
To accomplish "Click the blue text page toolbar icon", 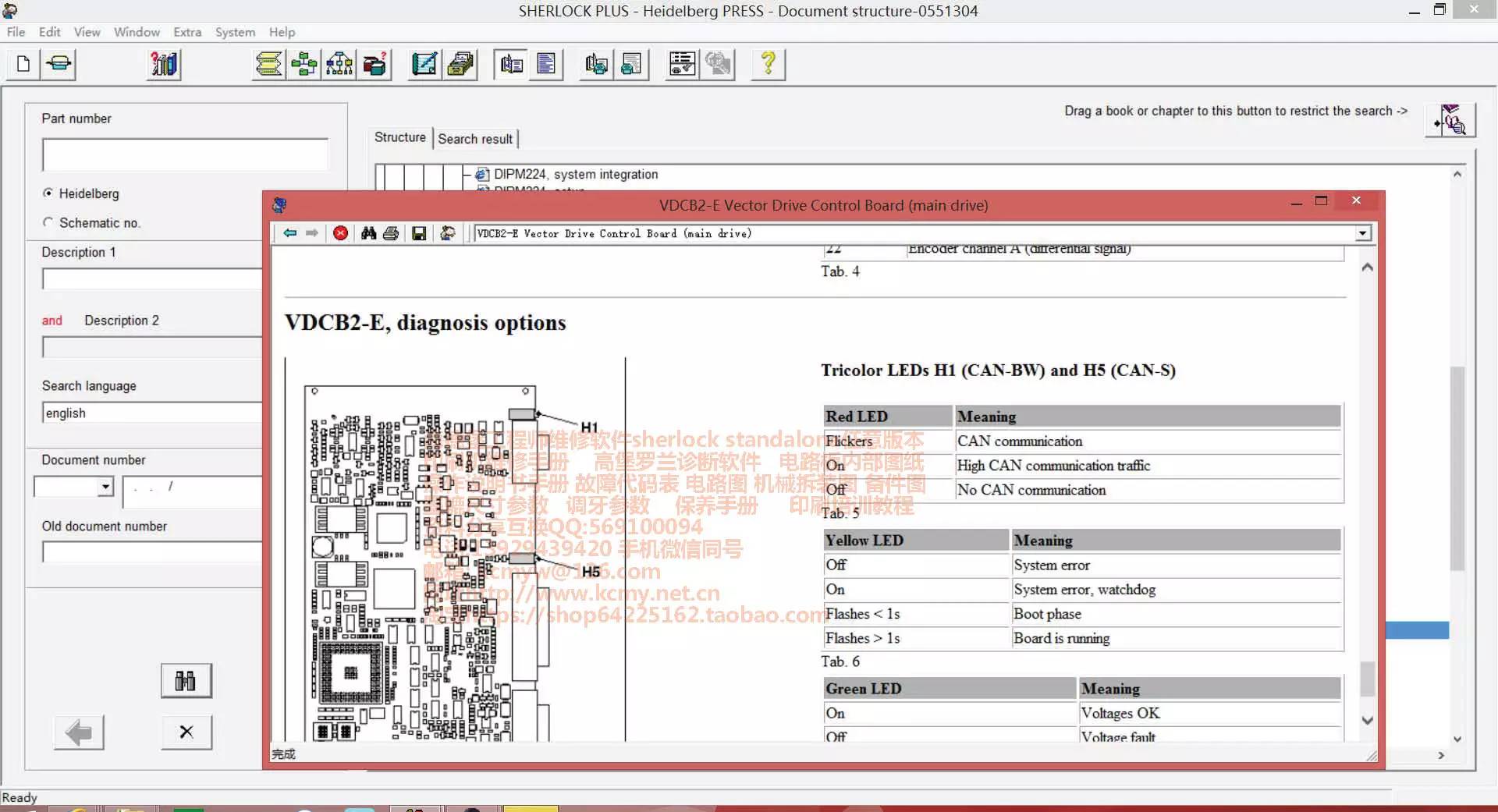I will (546, 64).
